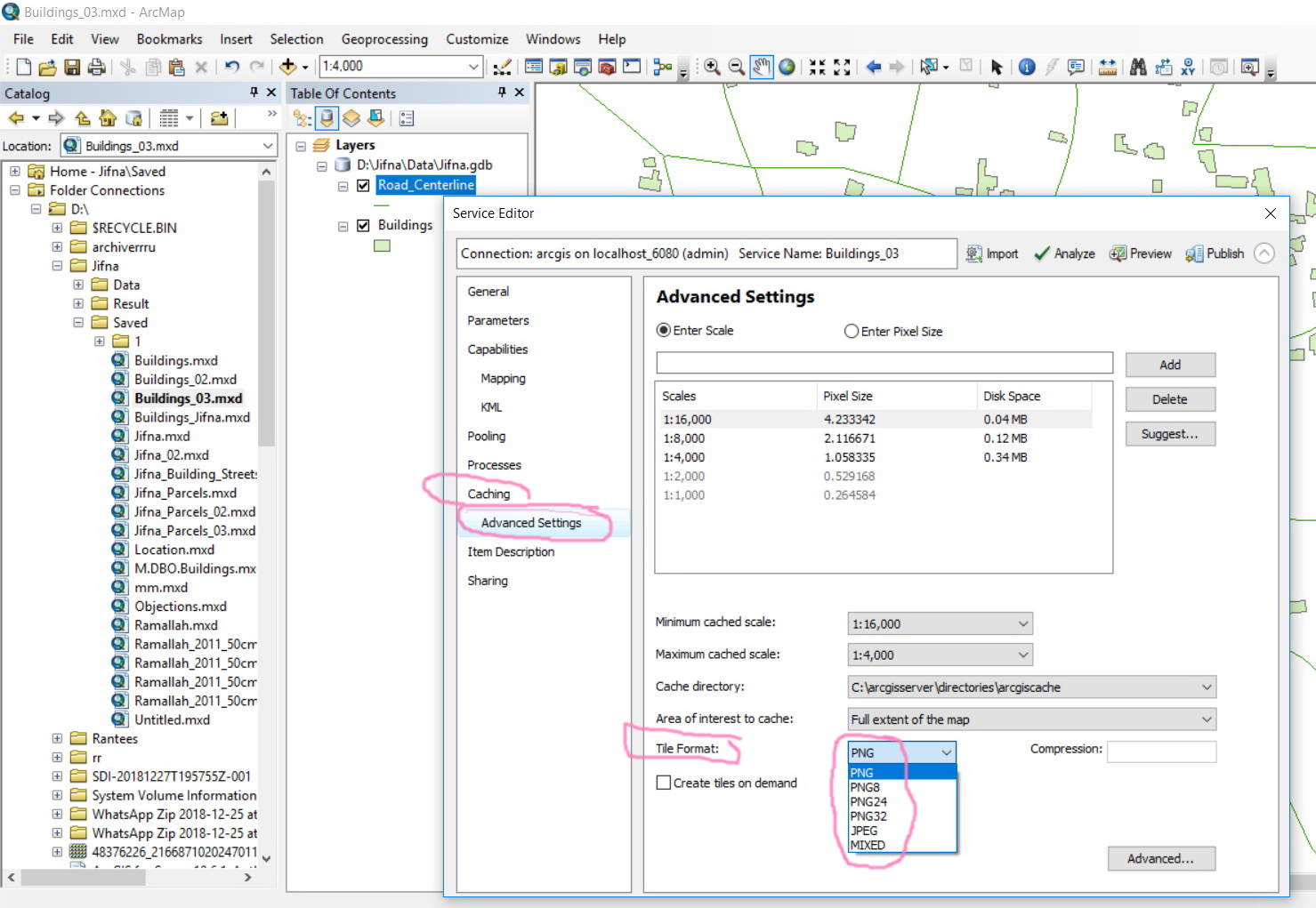The image size is (1316, 908).
Task: Enable the Create tiles on demand checkbox
Action: (664, 783)
